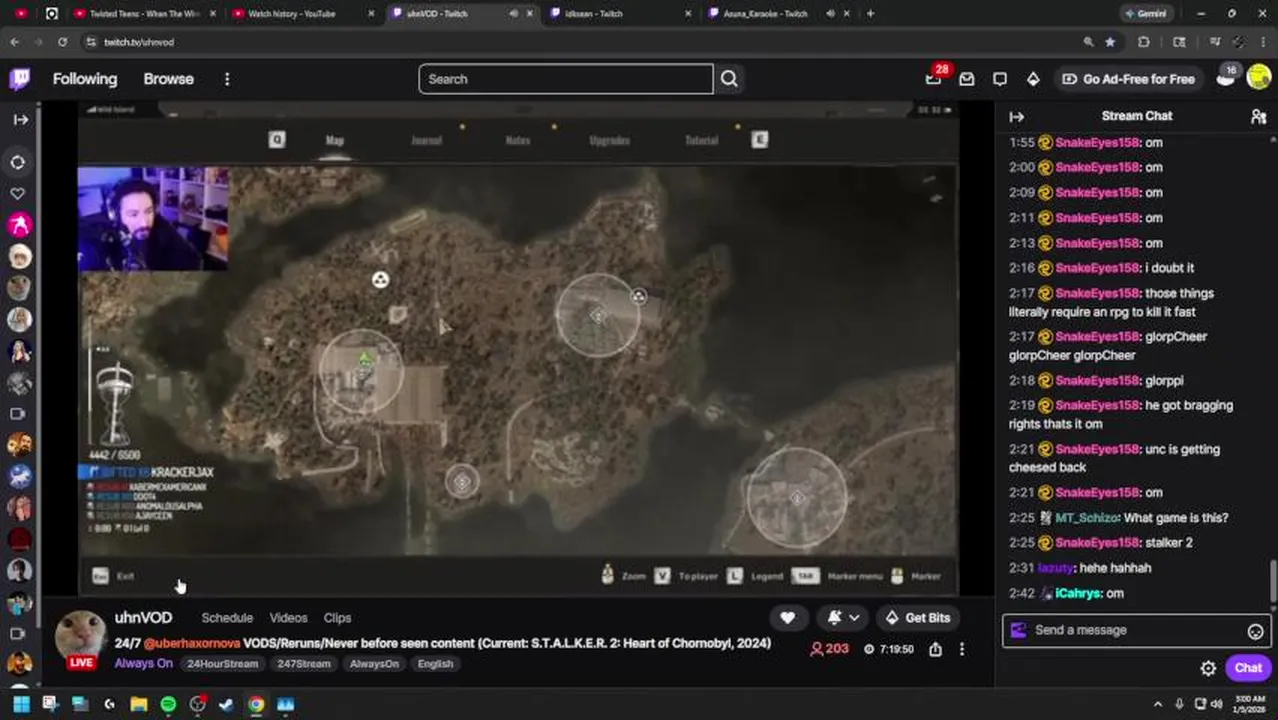
Task: Click the Bits icon in message box
Action: [1018, 630]
